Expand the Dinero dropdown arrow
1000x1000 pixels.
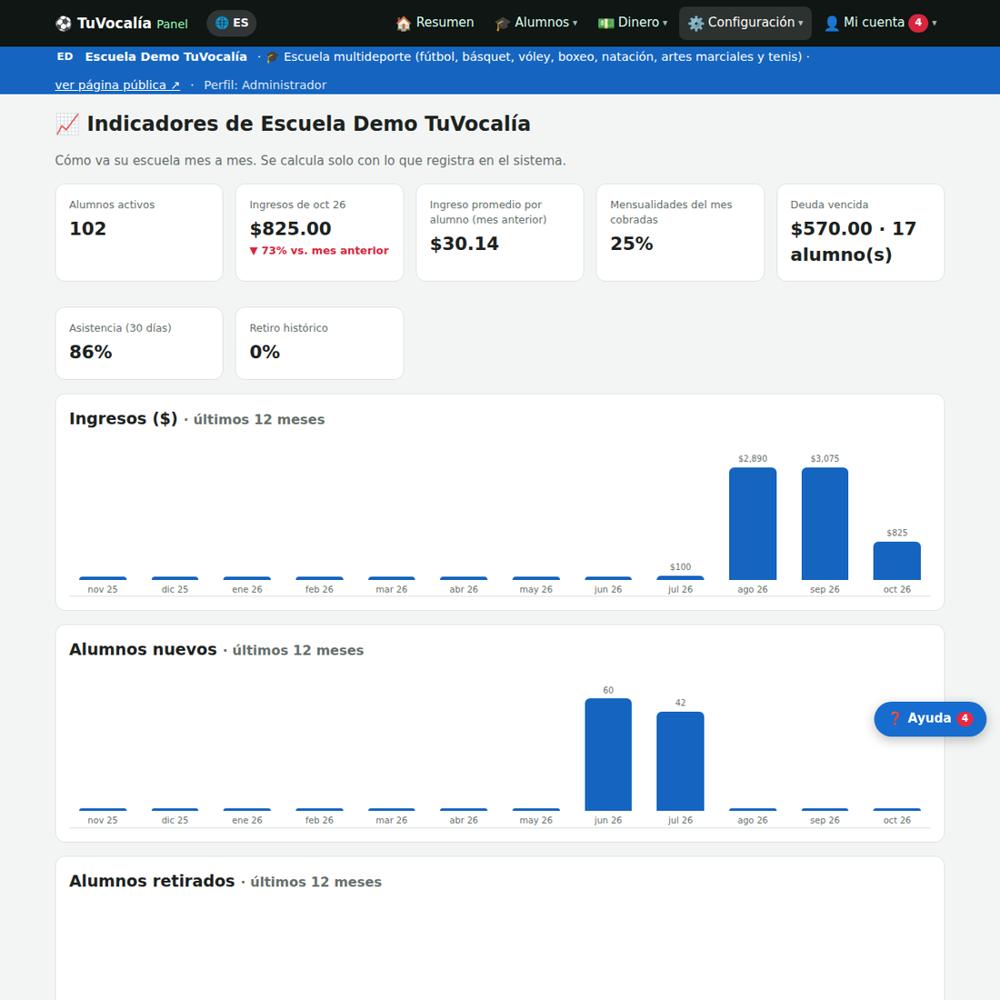click(665, 24)
